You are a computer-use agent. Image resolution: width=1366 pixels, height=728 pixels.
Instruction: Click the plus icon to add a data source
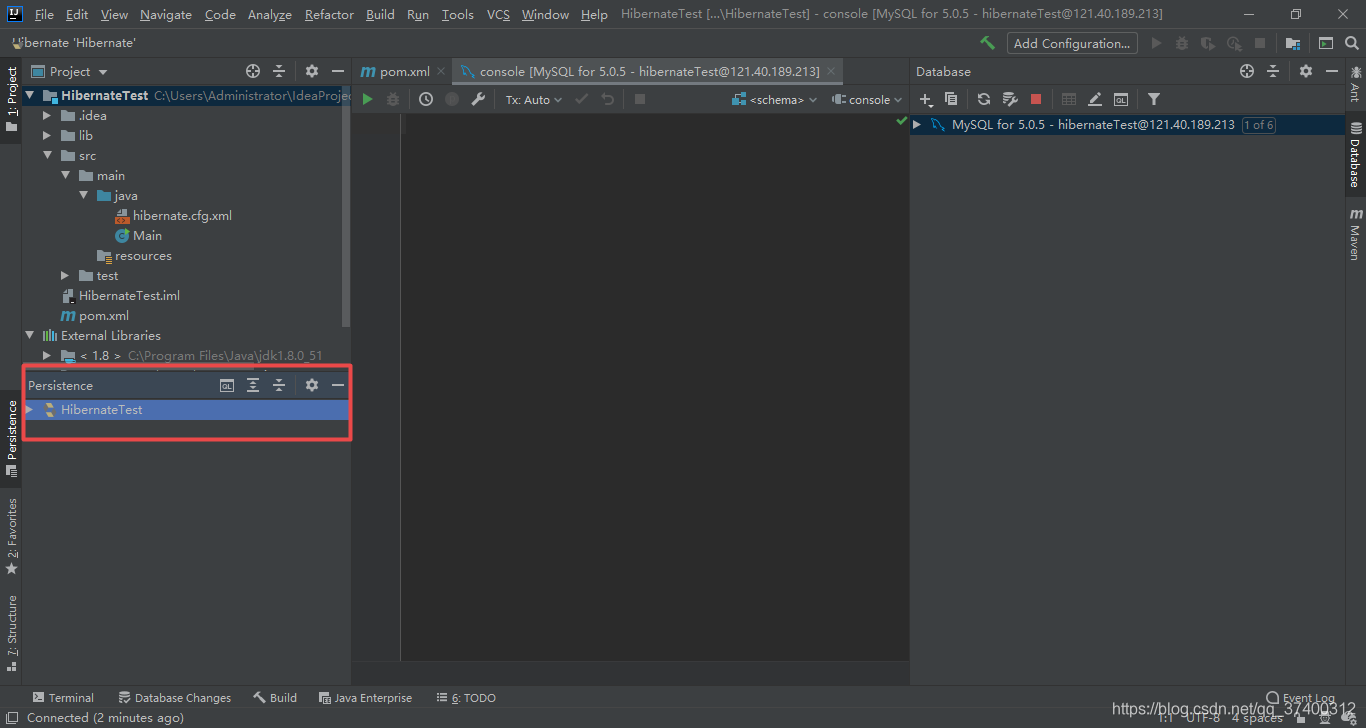point(926,99)
